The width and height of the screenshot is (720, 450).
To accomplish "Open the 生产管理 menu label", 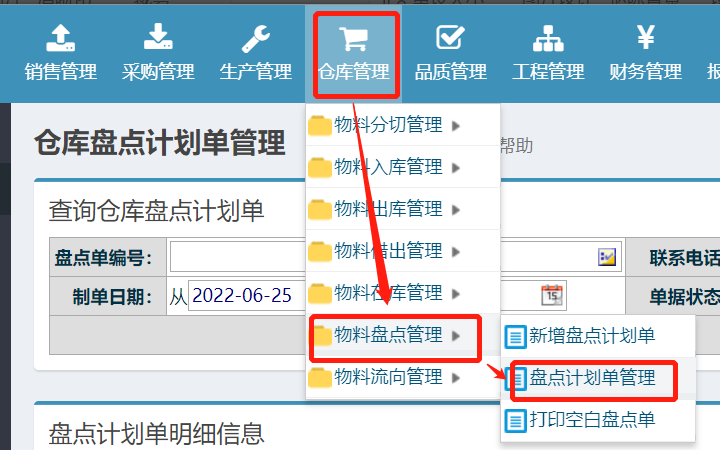I will point(256,72).
